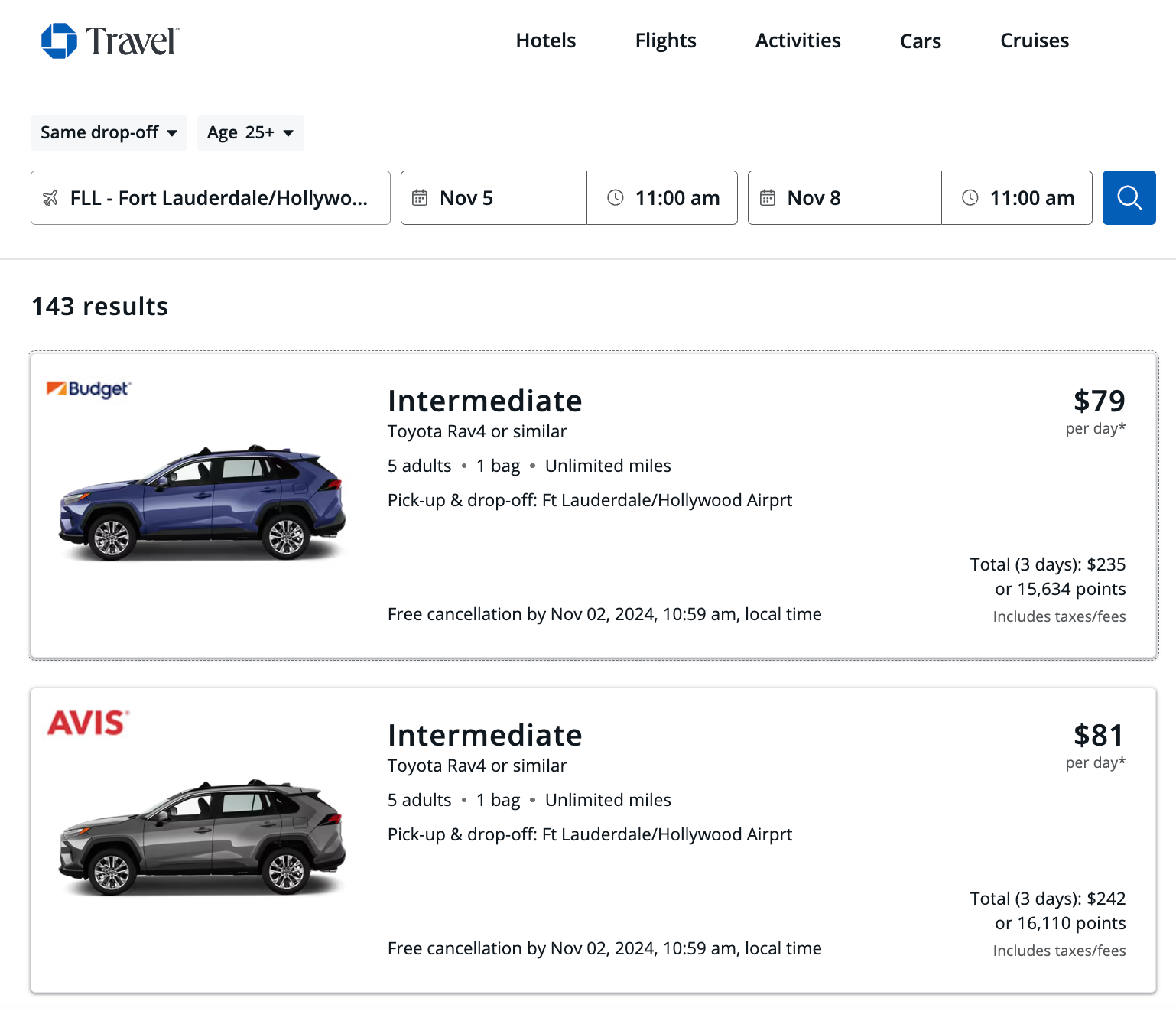The width and height of the screenshot is (1176, 1011).
Task: Click the blue Toyota Rav4 car image
Action: pos(201,501)
